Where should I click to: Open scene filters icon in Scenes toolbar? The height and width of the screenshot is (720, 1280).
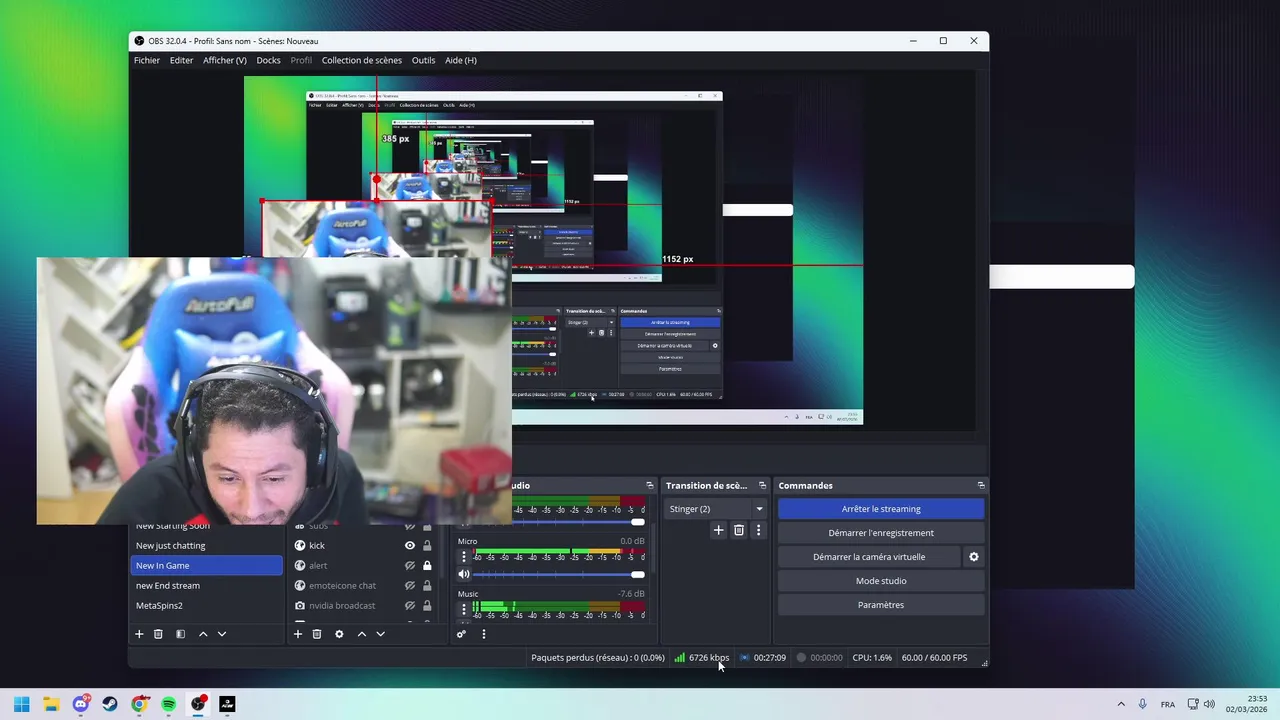coord(180,634)
